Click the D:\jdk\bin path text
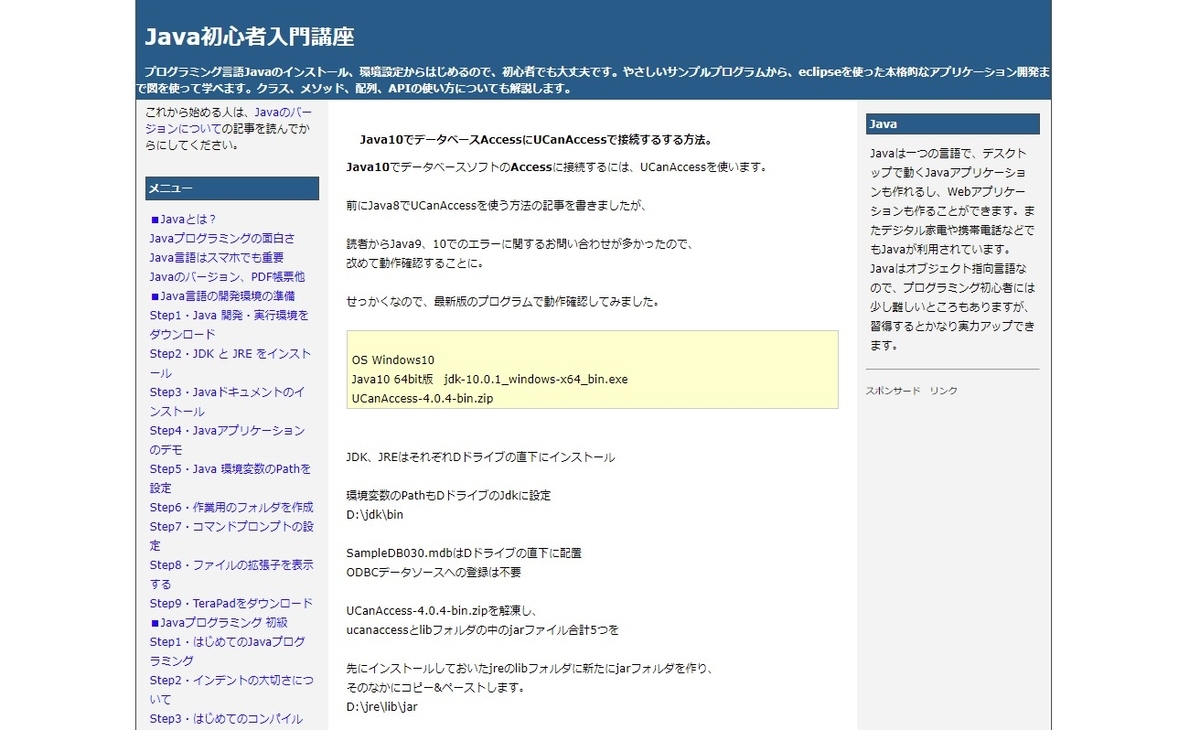The height and width of the screenshot is (730, 1200). pos(375,514)
